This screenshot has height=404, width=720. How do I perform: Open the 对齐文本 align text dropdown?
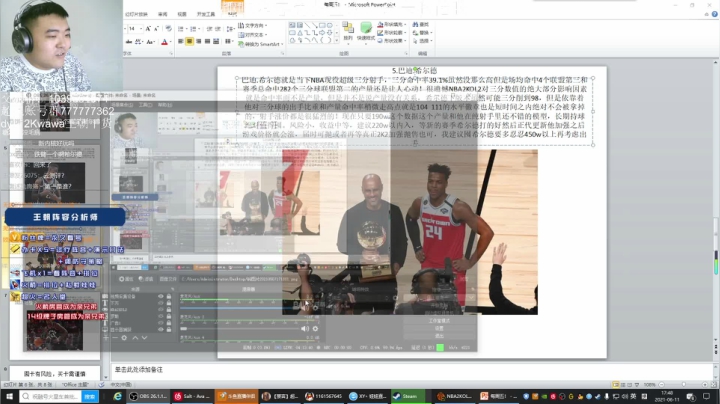coord(252,35)
